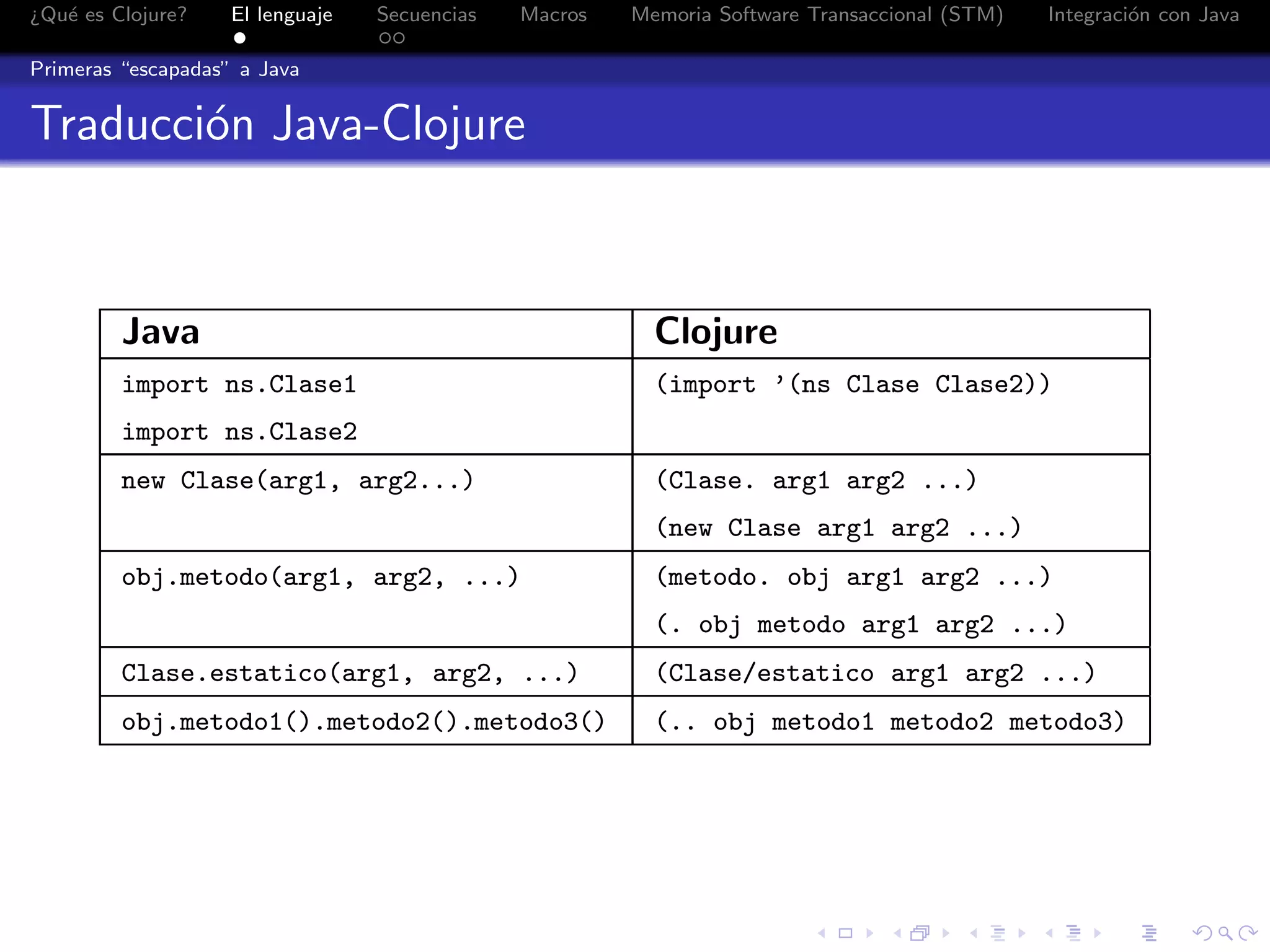Click (metodo. obj arg1 arg2 ...) text

[853, 578]
